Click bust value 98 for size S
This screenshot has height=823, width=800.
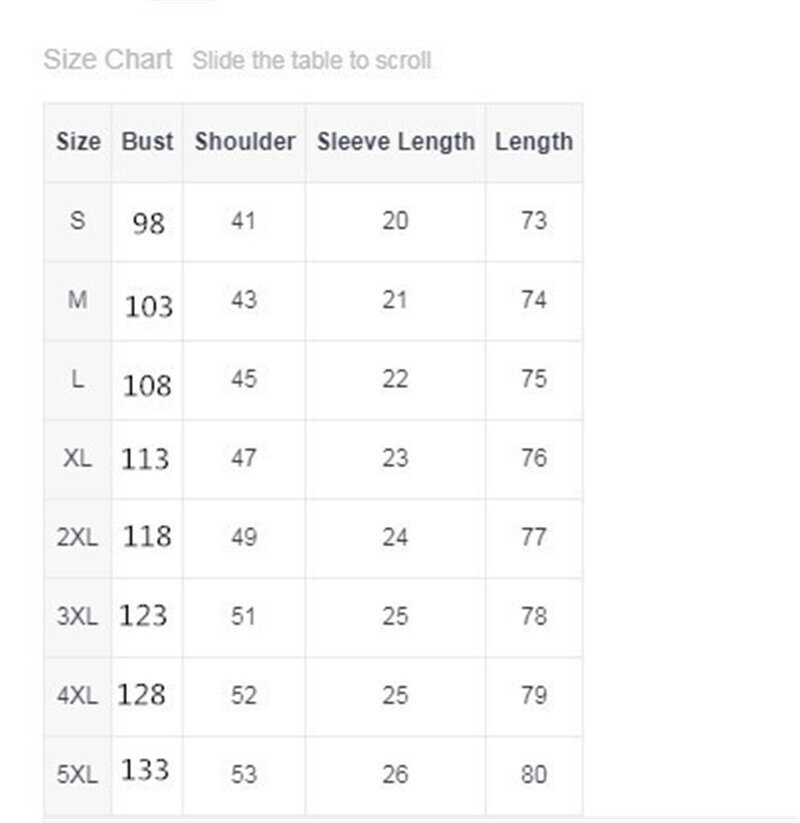pyautogui.click(x=148, y=222)
